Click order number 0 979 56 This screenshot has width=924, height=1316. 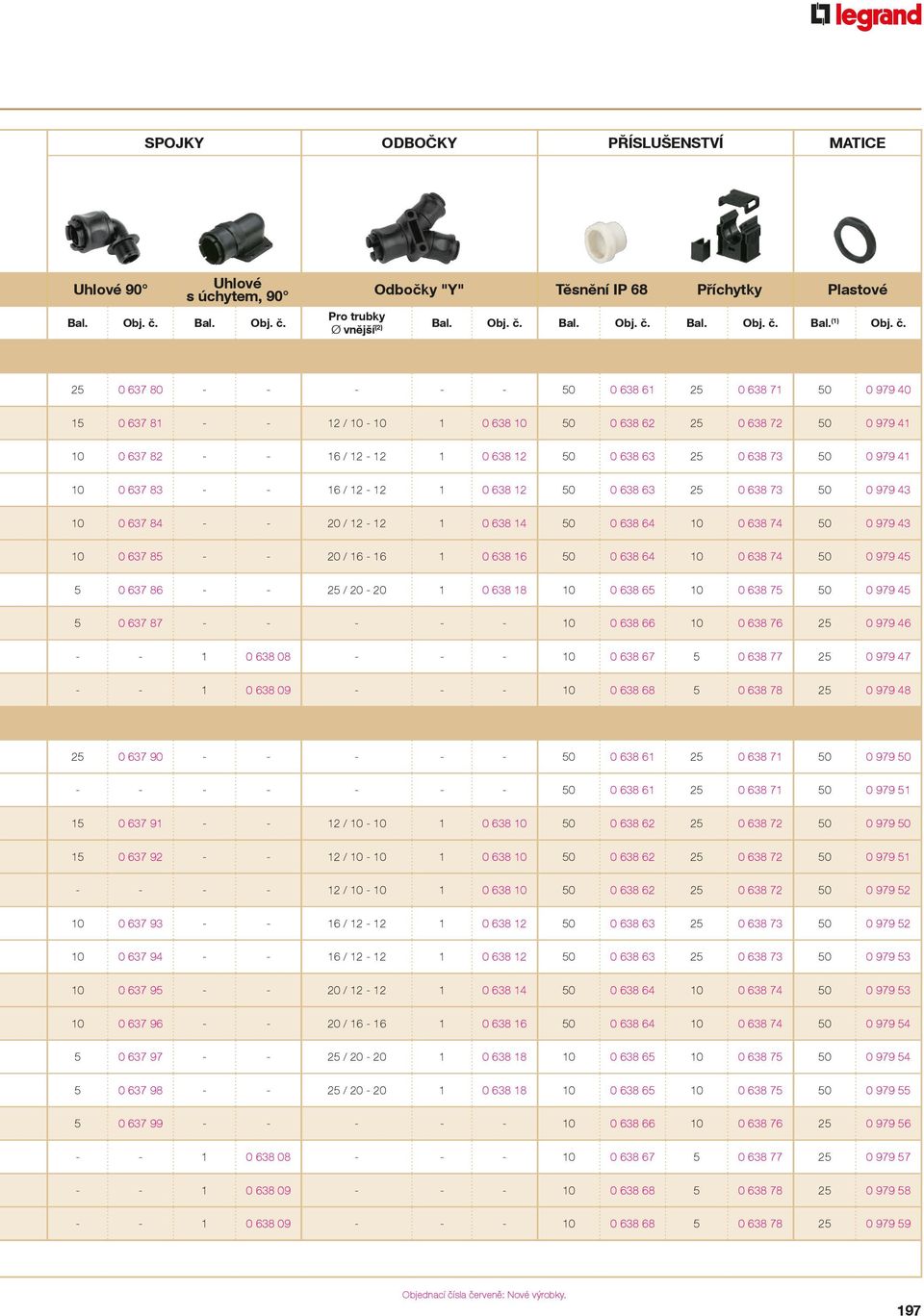(x=888, y=1124)
